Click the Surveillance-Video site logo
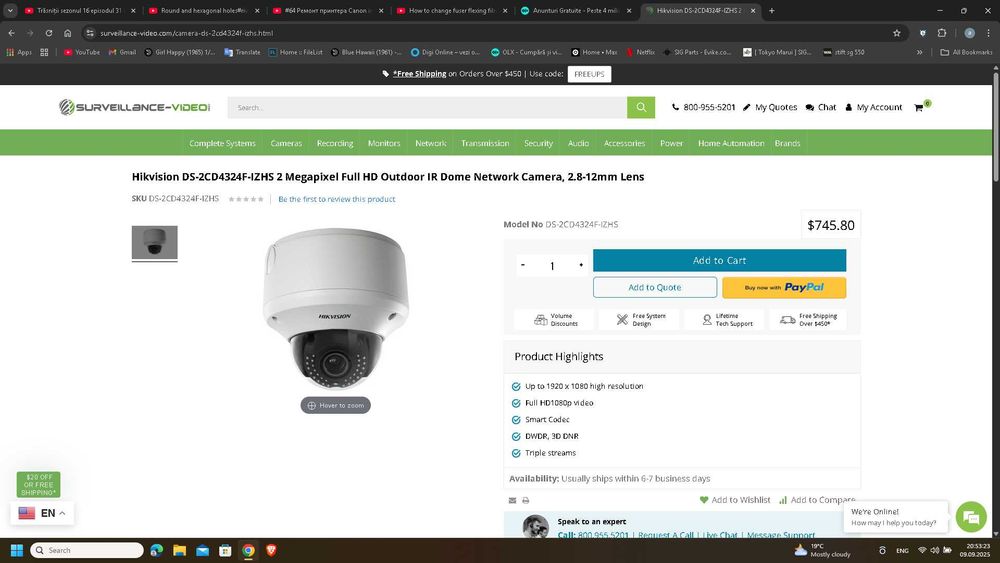 coord(135,107)
